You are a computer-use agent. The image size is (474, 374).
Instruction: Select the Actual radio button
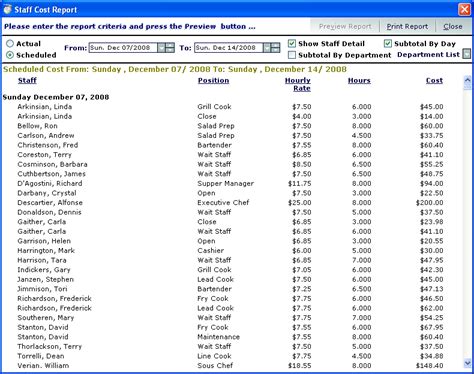pyautogui.click(x=10, y=44)
